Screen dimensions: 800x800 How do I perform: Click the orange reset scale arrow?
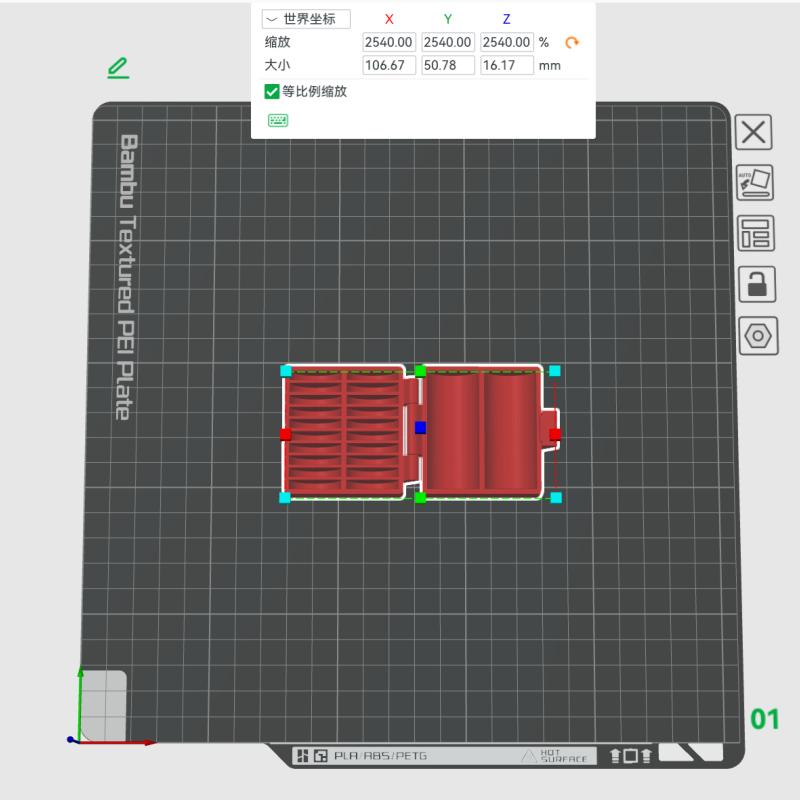(x=572, y=42)
